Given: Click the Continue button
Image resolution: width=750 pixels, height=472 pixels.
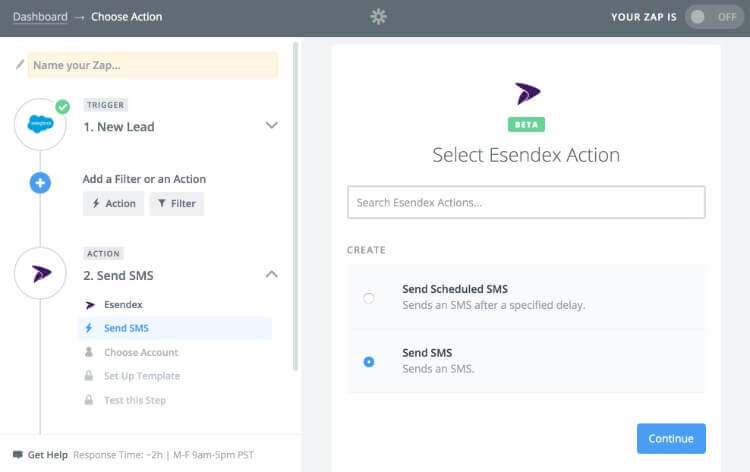Looking at the screenshot, I should pos(671,439).
